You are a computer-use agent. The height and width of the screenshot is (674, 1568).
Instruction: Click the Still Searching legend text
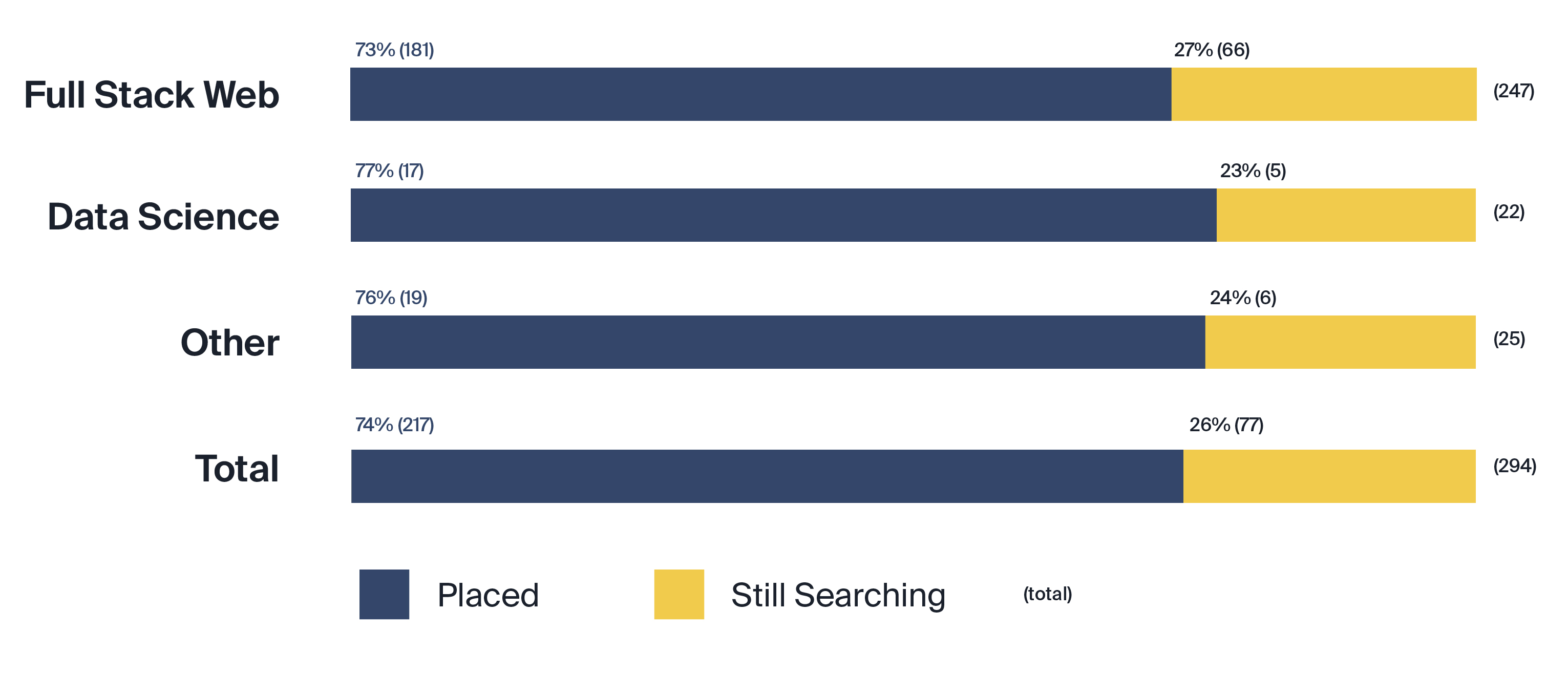838,596
